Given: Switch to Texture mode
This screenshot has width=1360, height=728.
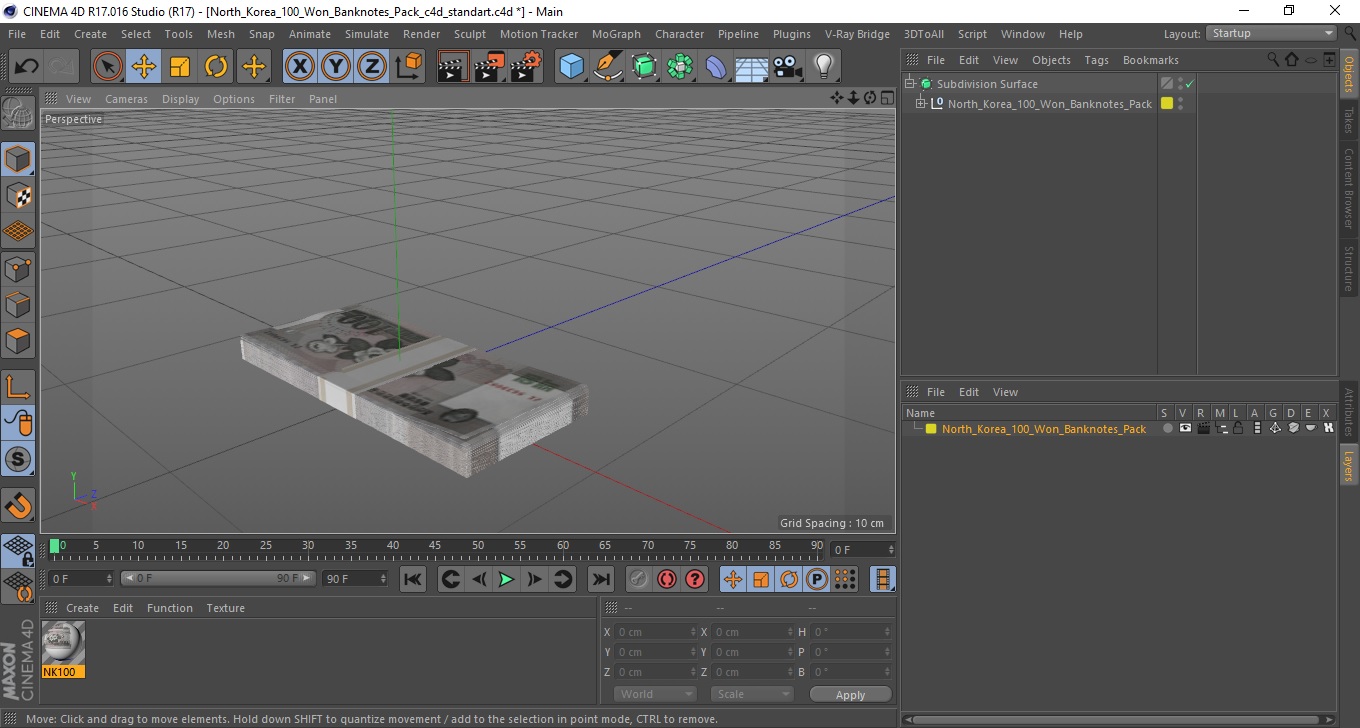Looking at the screenshot, I should point(18,195).
